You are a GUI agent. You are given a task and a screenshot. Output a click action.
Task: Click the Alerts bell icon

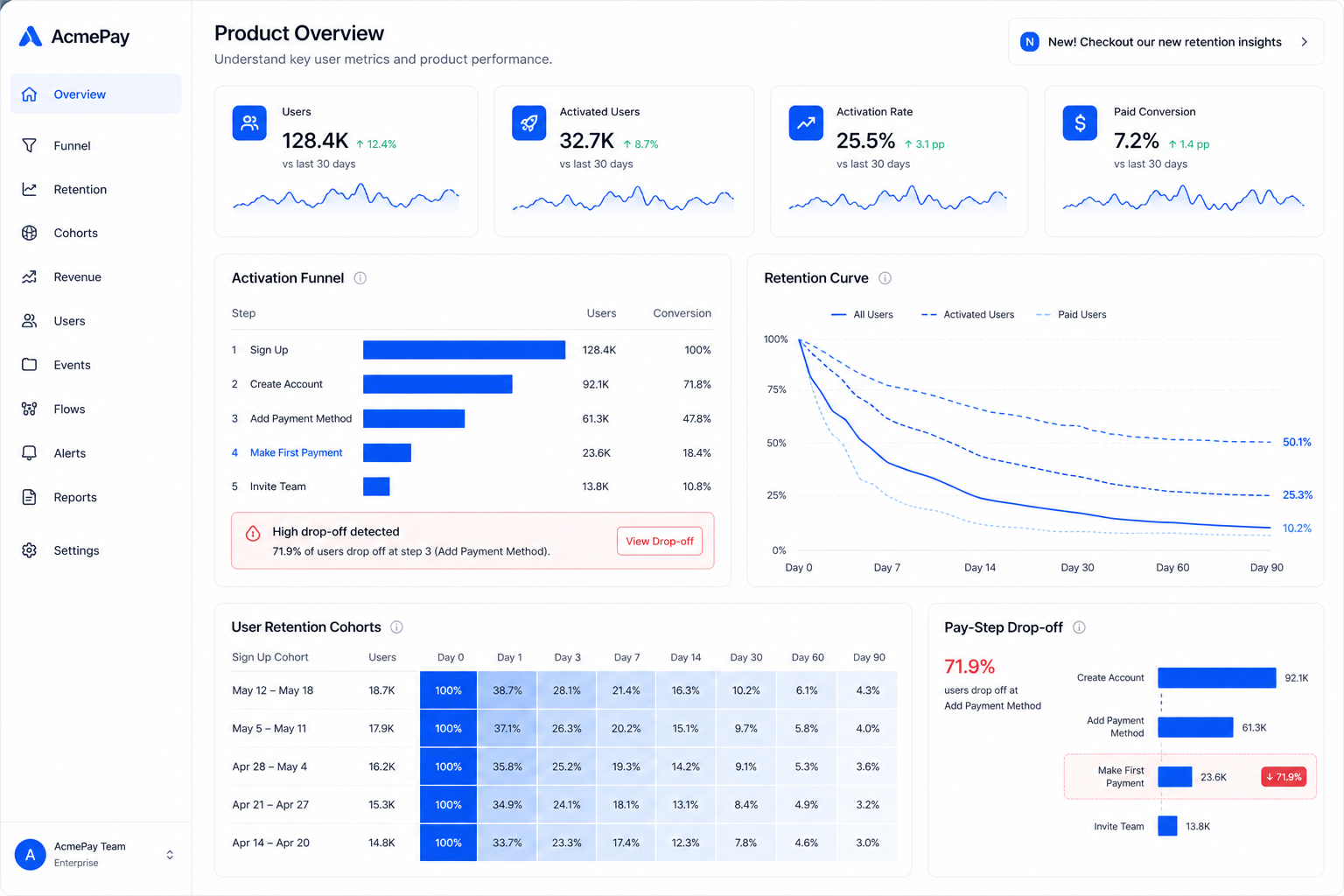coord(30,453)
